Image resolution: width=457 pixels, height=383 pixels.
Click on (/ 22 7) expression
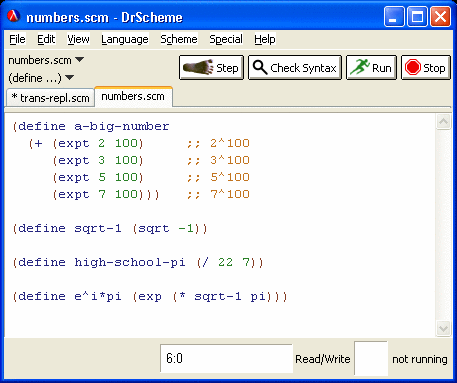coord(226,263)
